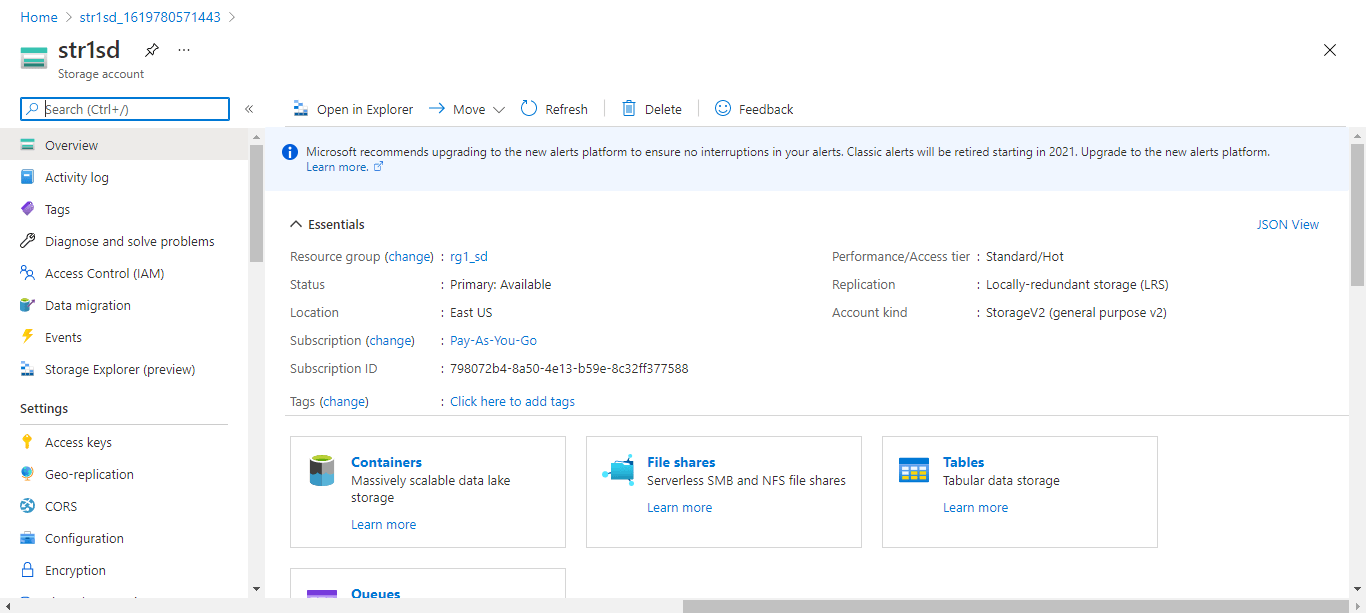The image size is (1366, 613).
Task: Click the sidebar vertical scrollbar thumb
Action: click(x=256, y=204)
